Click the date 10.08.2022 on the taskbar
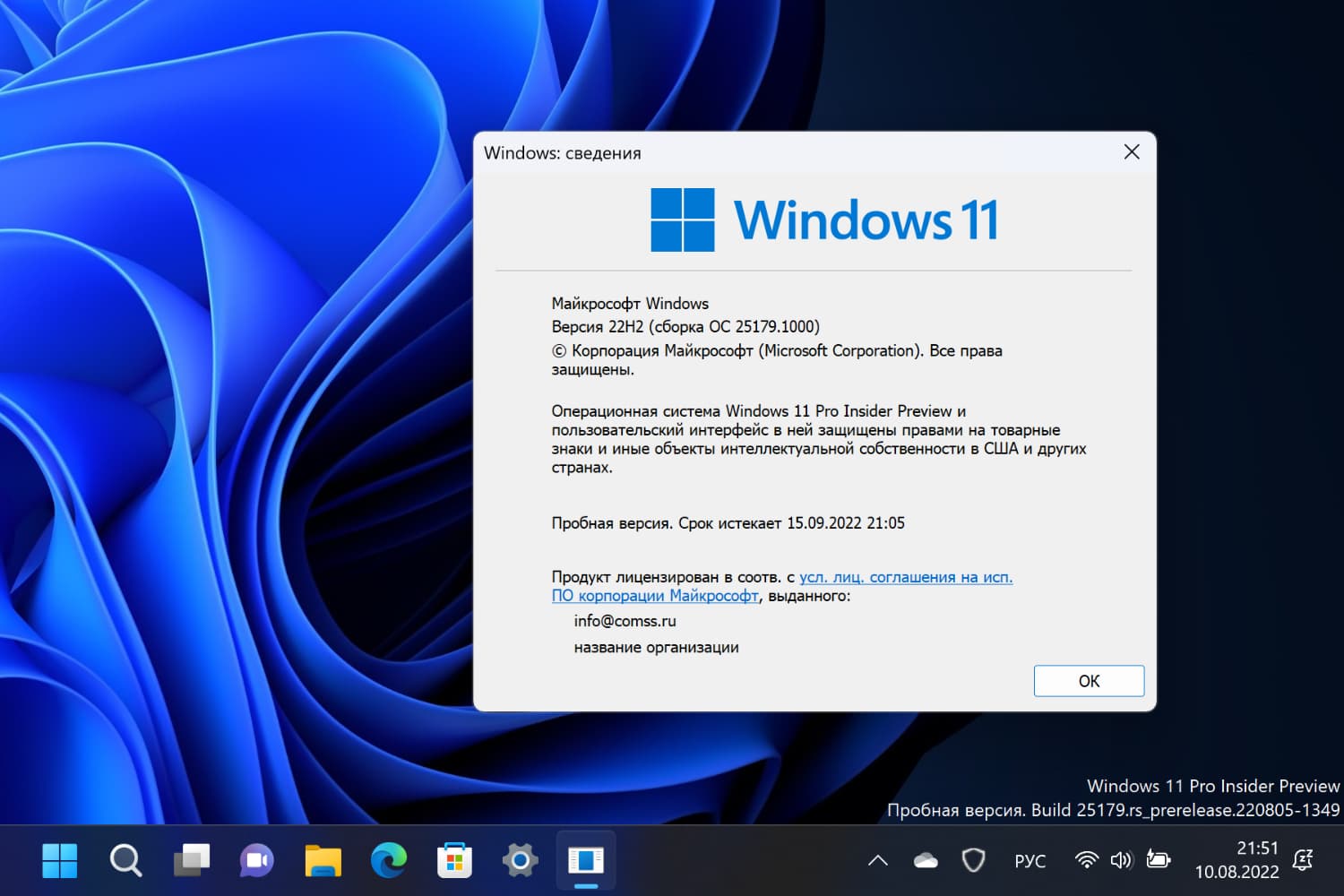 [x=1236, y=872]
